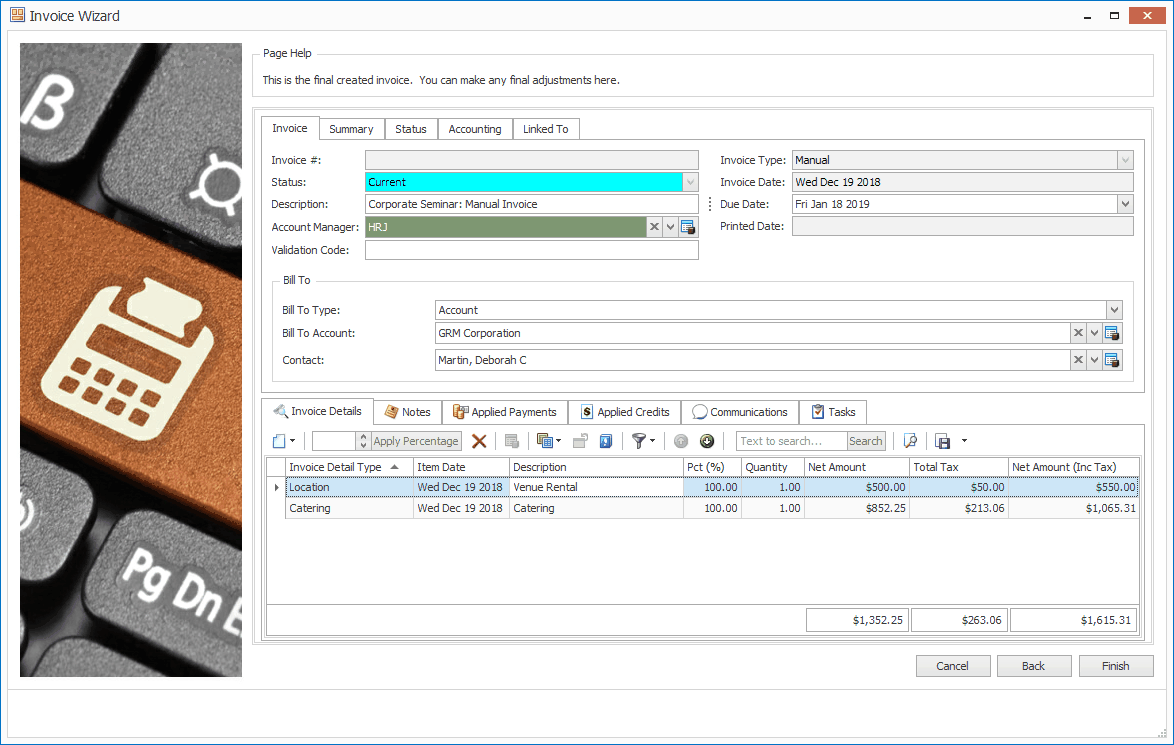Click the Validation Code field
Viewport: 1174px width, 745px height.
(x=532, y=250)
